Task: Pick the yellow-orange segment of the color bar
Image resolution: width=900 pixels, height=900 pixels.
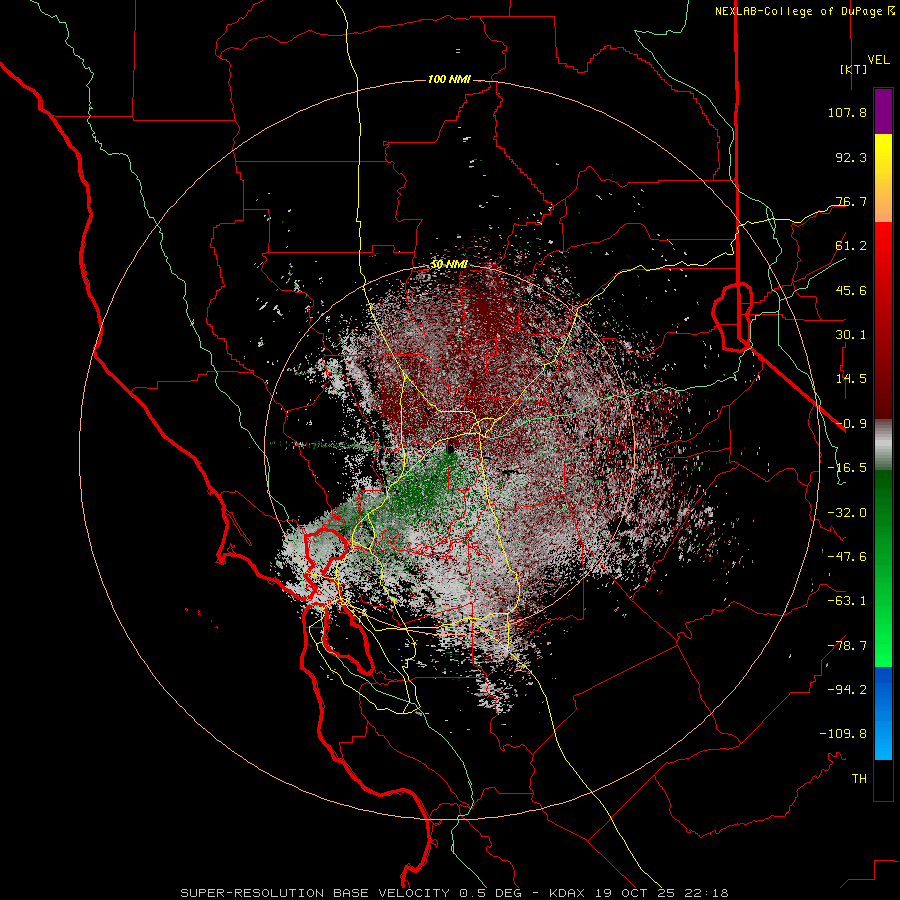Action: pyautogui.click(x=883, y=178)
